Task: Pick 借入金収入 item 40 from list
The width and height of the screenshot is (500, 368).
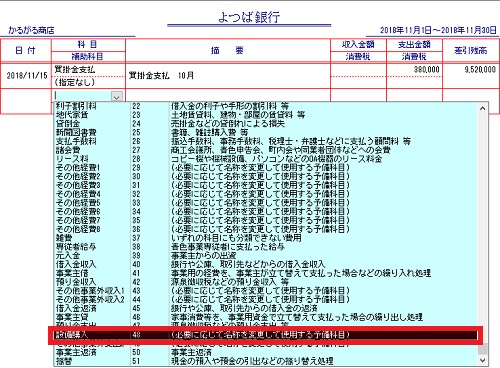Action: 266,264
